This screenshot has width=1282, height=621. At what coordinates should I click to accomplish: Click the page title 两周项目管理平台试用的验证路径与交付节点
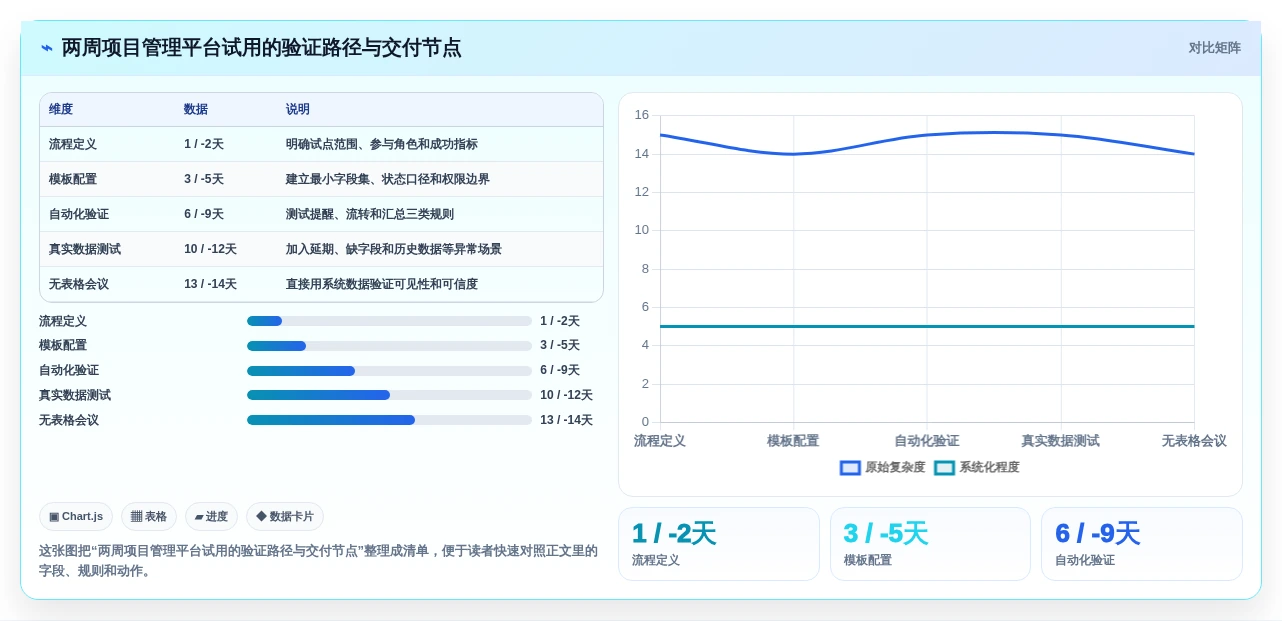tap(261, 48)
